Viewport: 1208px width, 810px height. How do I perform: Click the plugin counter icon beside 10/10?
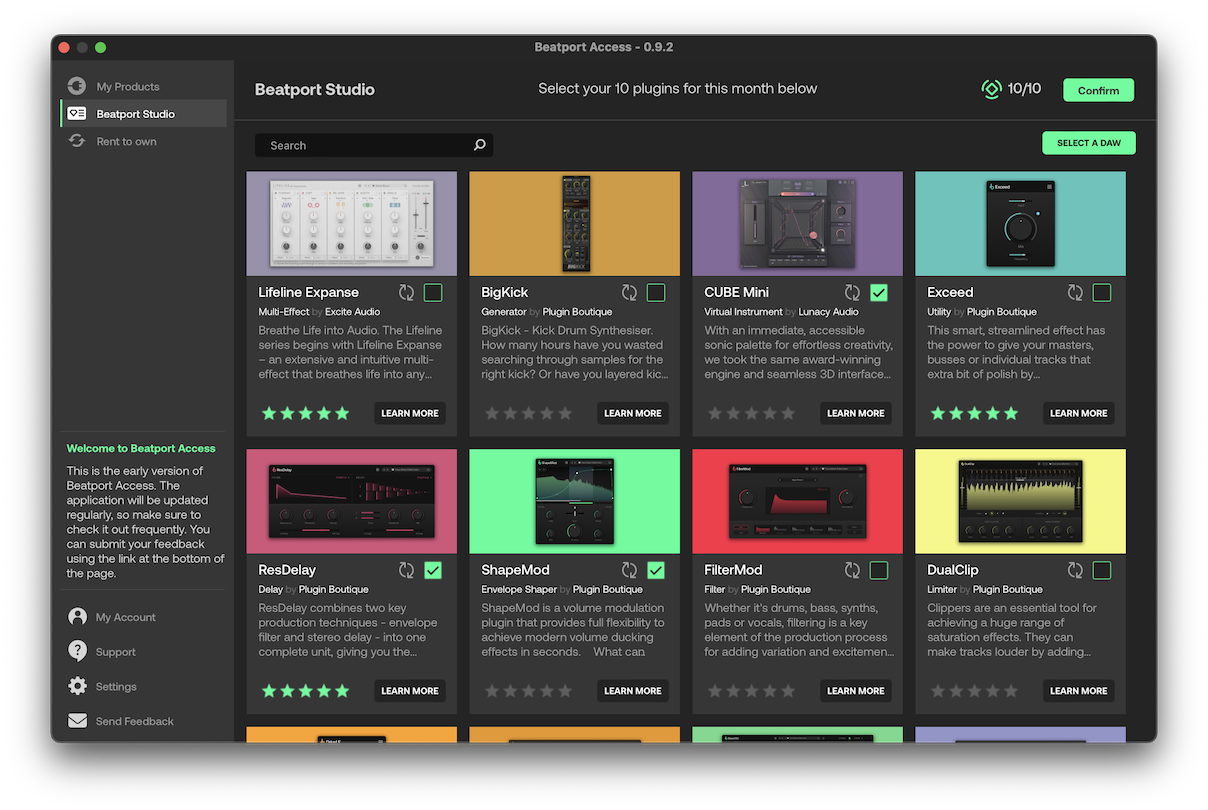point(991,89)
